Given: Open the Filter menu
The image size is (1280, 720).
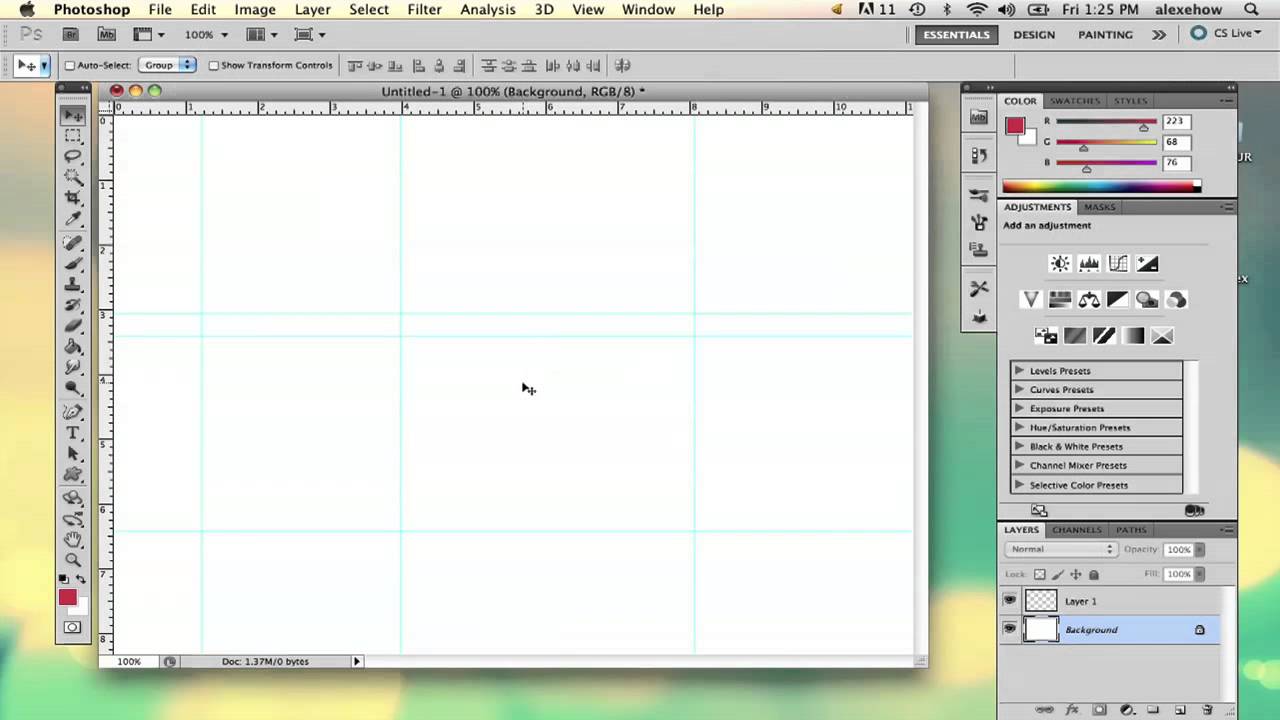Looking at the screenshot, I should click(424, 9).
